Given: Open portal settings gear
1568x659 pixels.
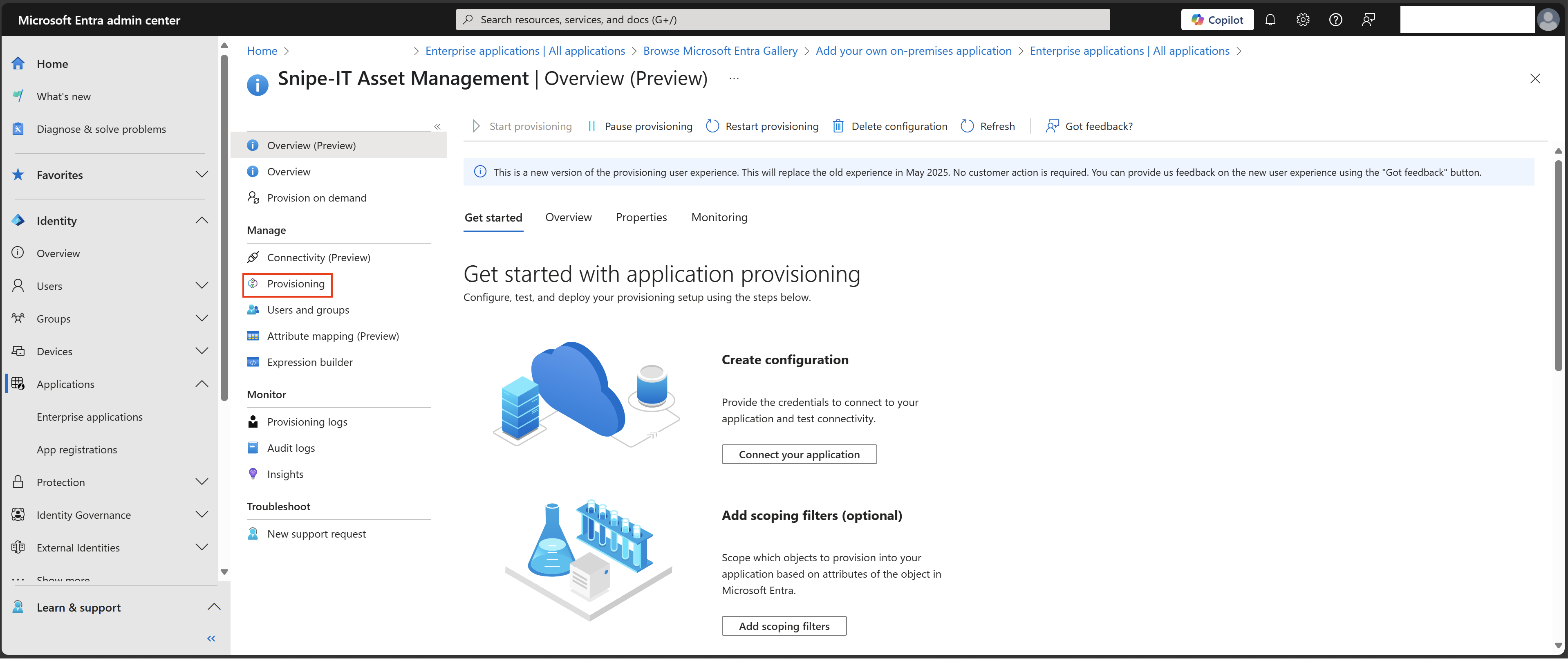Looking at the screenshot, I should tap(1303, 20).
